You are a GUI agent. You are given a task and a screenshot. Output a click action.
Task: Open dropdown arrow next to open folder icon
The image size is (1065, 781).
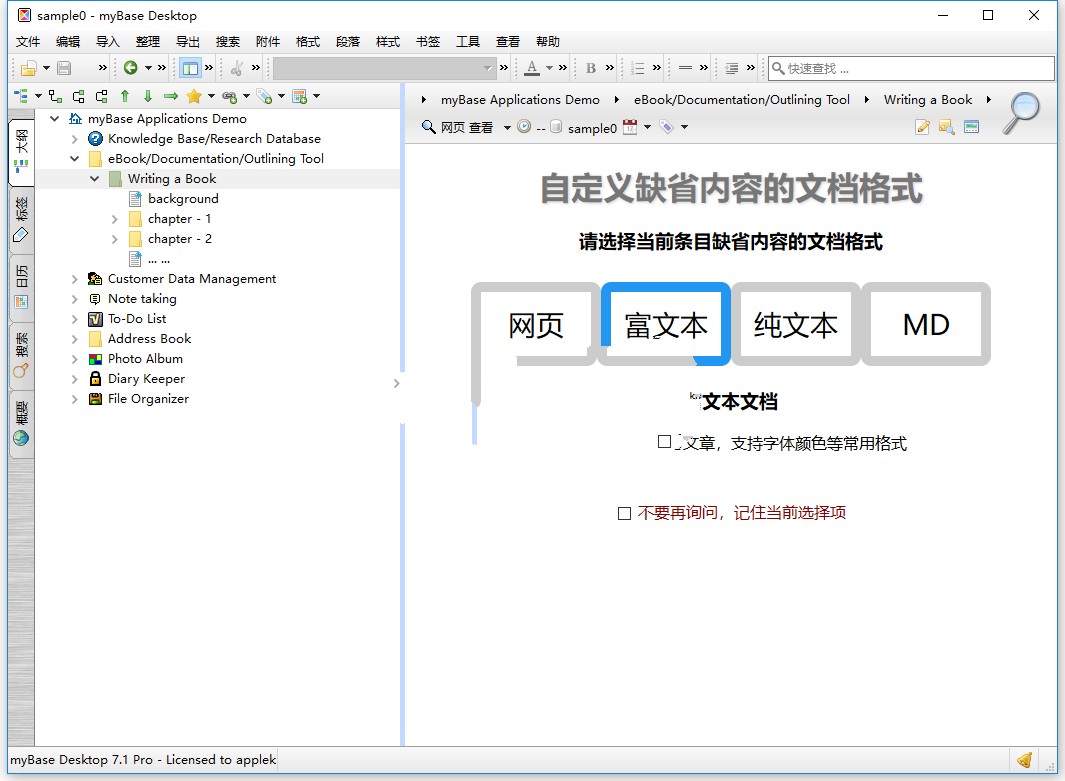(x=46, y=68)
